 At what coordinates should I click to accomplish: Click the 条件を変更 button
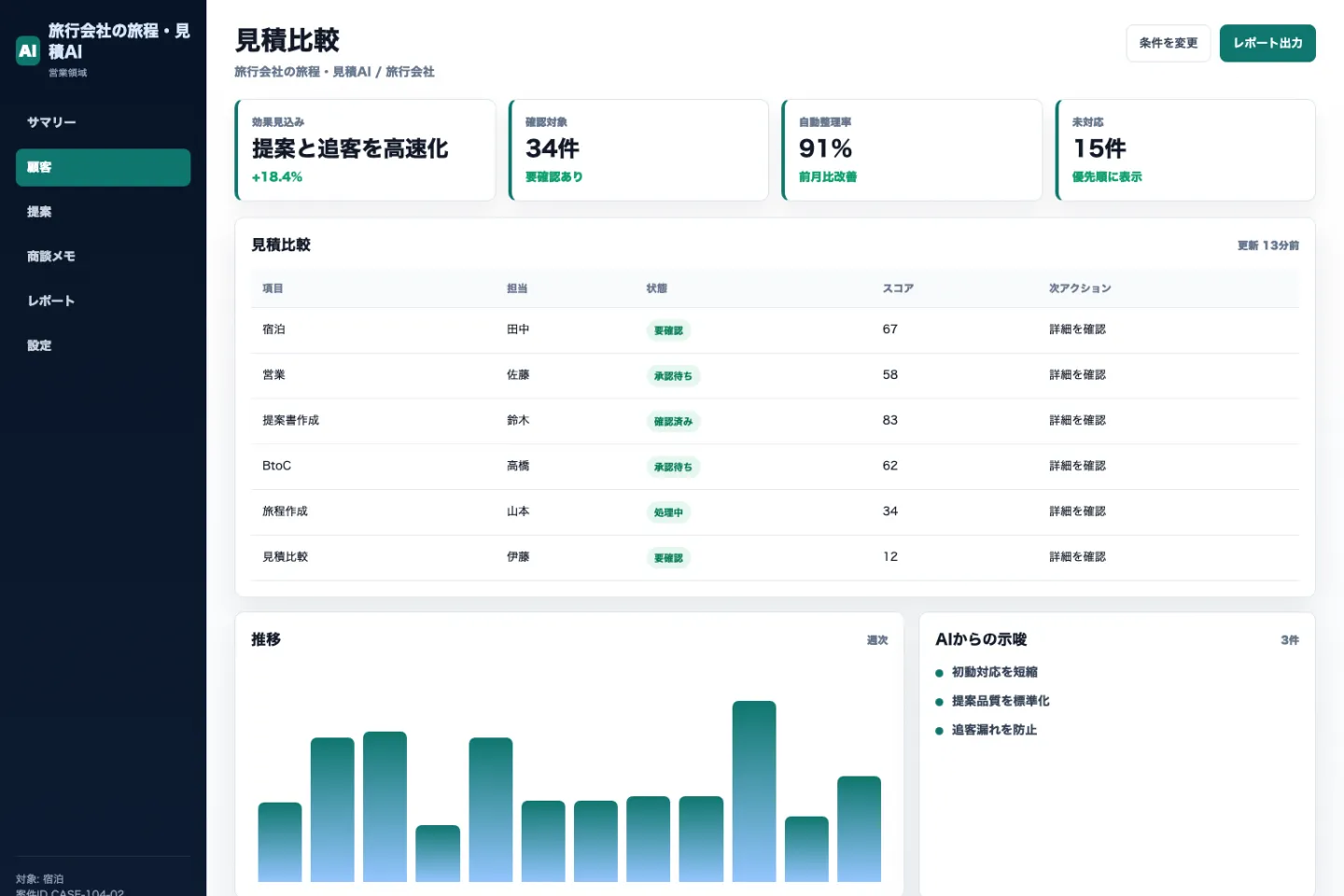(x=1168, y=43)
